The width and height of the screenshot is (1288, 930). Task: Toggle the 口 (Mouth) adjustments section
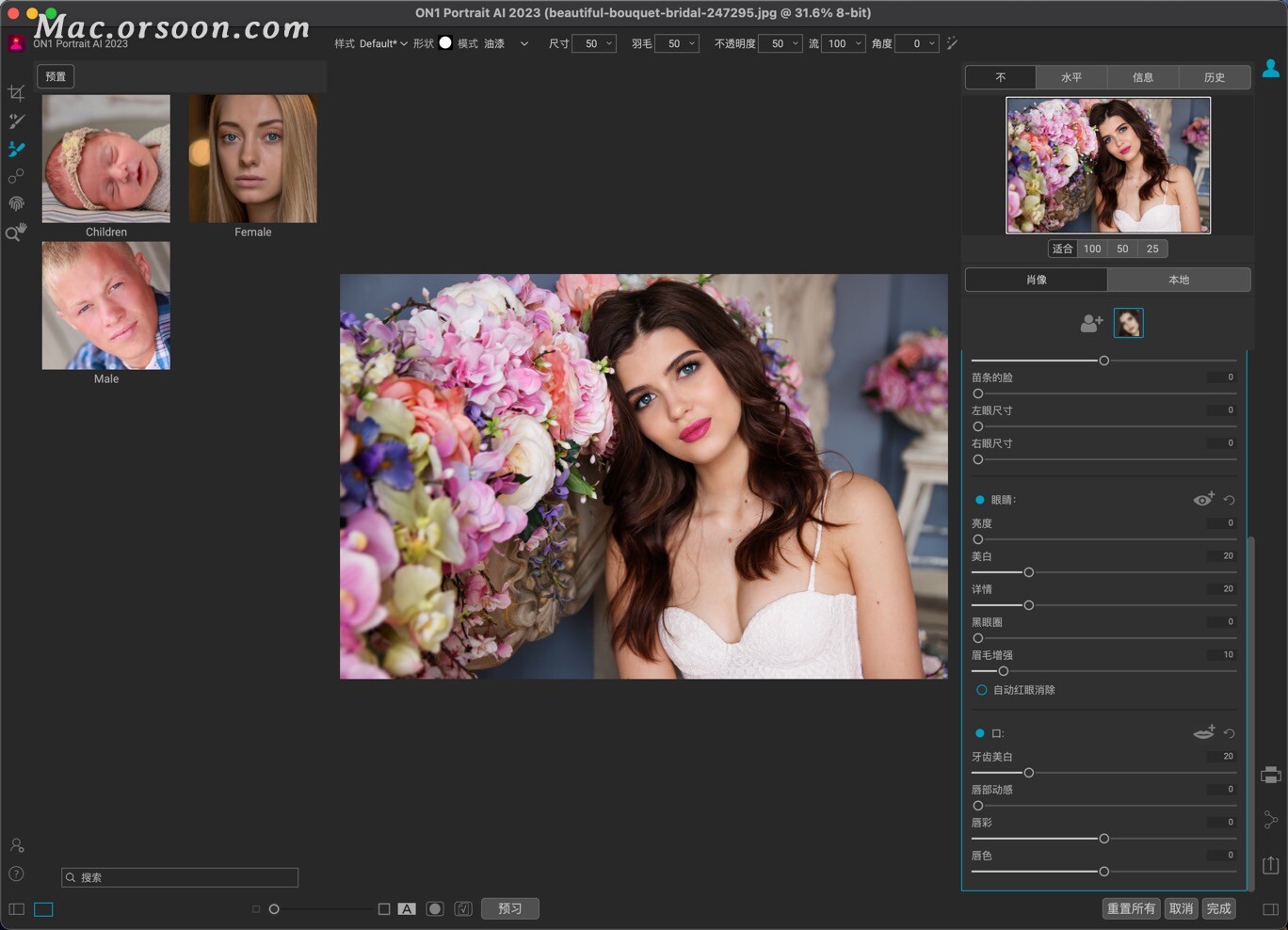tap(979, 733)
